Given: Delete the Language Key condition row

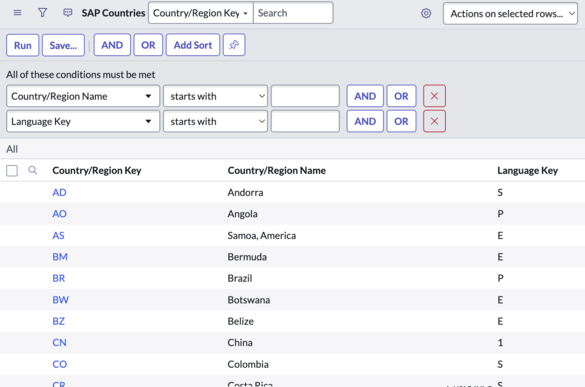Looking at the screenshot, I should click(x=434, y=121).
